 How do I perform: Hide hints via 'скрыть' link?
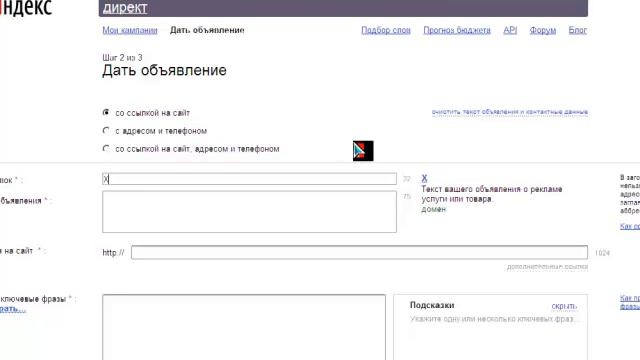click(x=564, y=306)
